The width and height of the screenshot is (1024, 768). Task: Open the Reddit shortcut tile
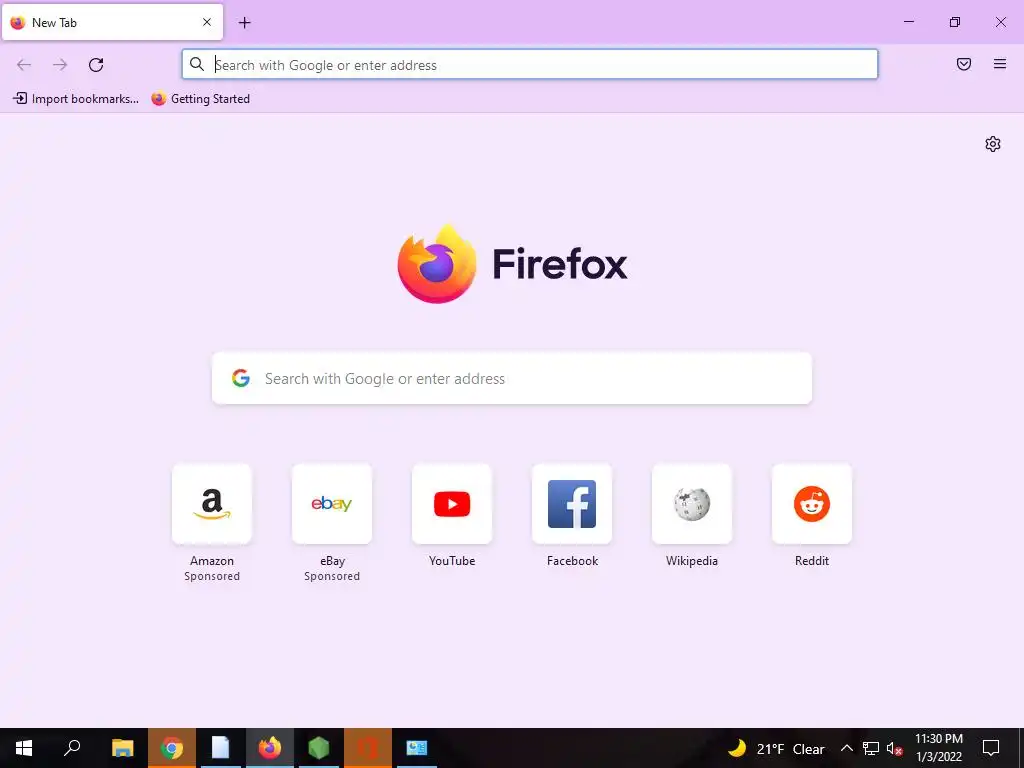click(812, 504)
